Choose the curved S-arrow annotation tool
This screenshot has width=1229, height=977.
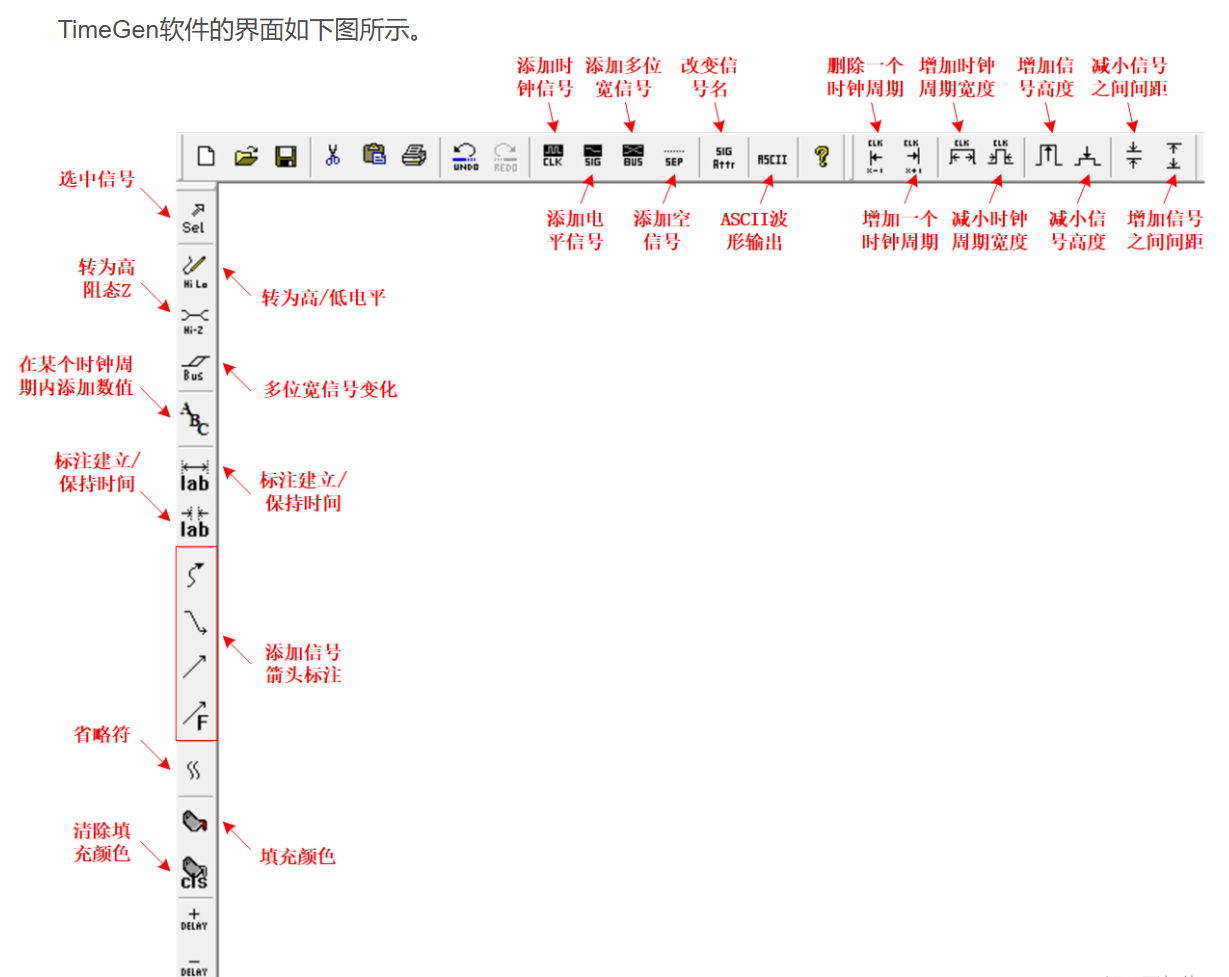click(196, 574)
